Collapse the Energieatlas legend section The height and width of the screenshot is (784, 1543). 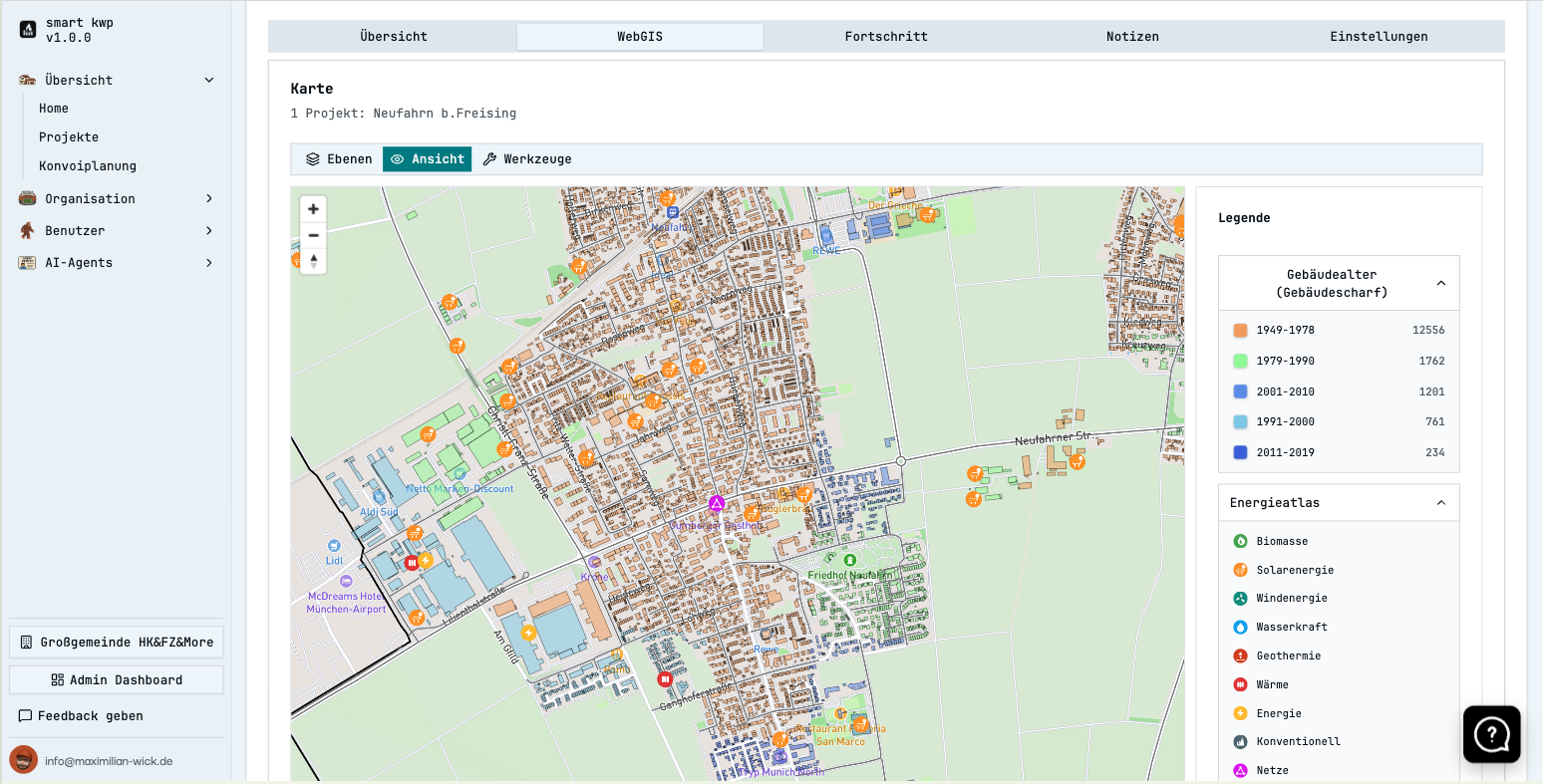point(1440,502)
